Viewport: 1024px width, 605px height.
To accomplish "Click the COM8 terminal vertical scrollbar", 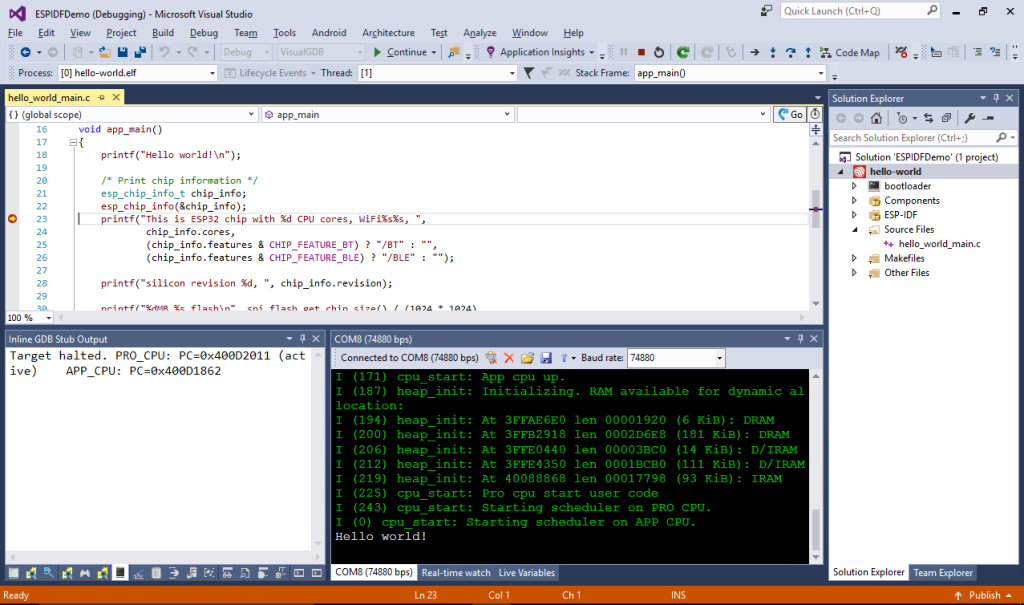I will (815, 529).
